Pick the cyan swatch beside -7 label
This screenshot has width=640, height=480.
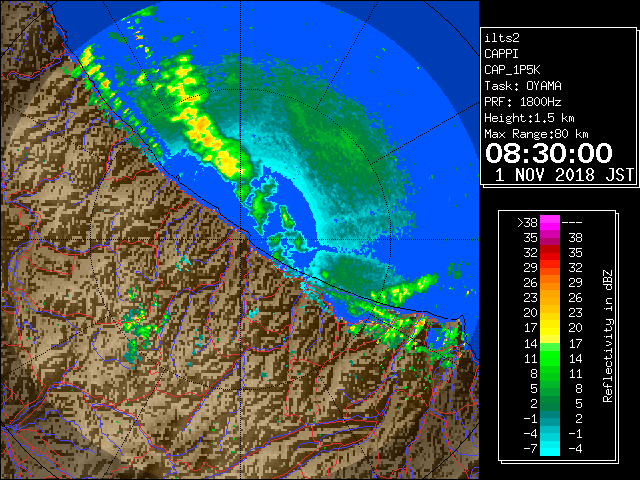click(550, 448)
